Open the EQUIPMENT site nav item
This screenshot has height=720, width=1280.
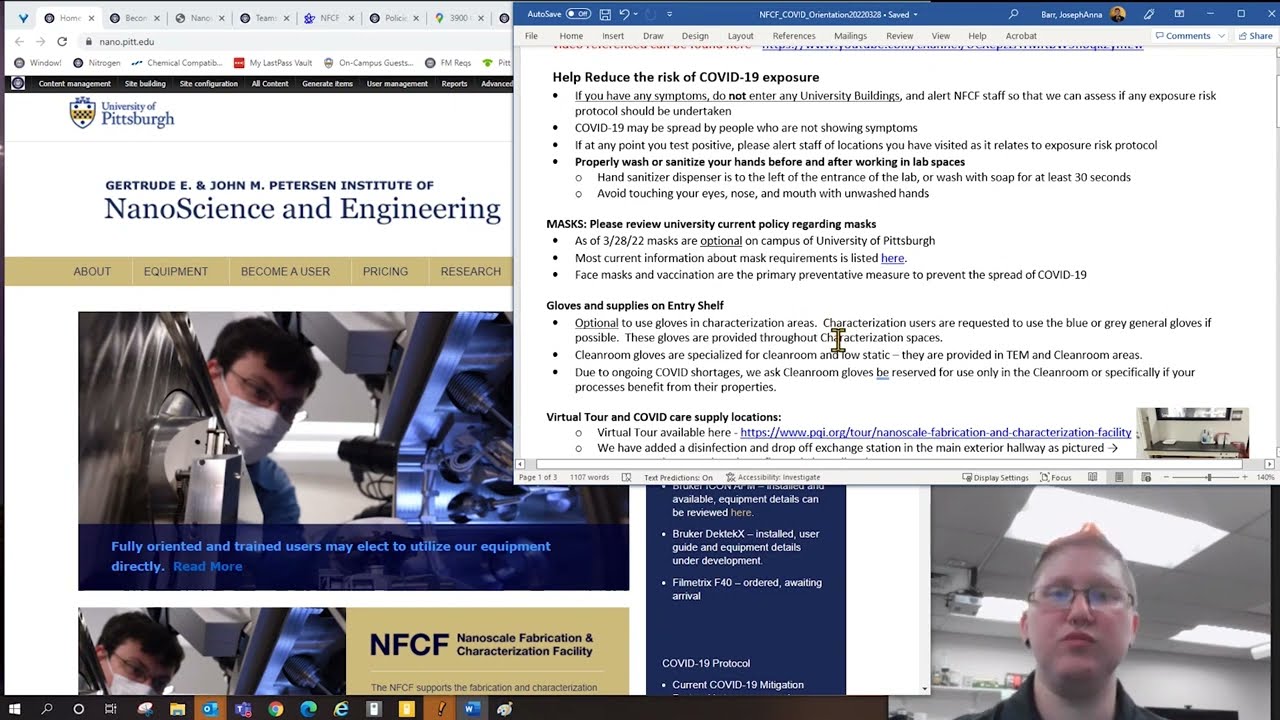point(176,271)
